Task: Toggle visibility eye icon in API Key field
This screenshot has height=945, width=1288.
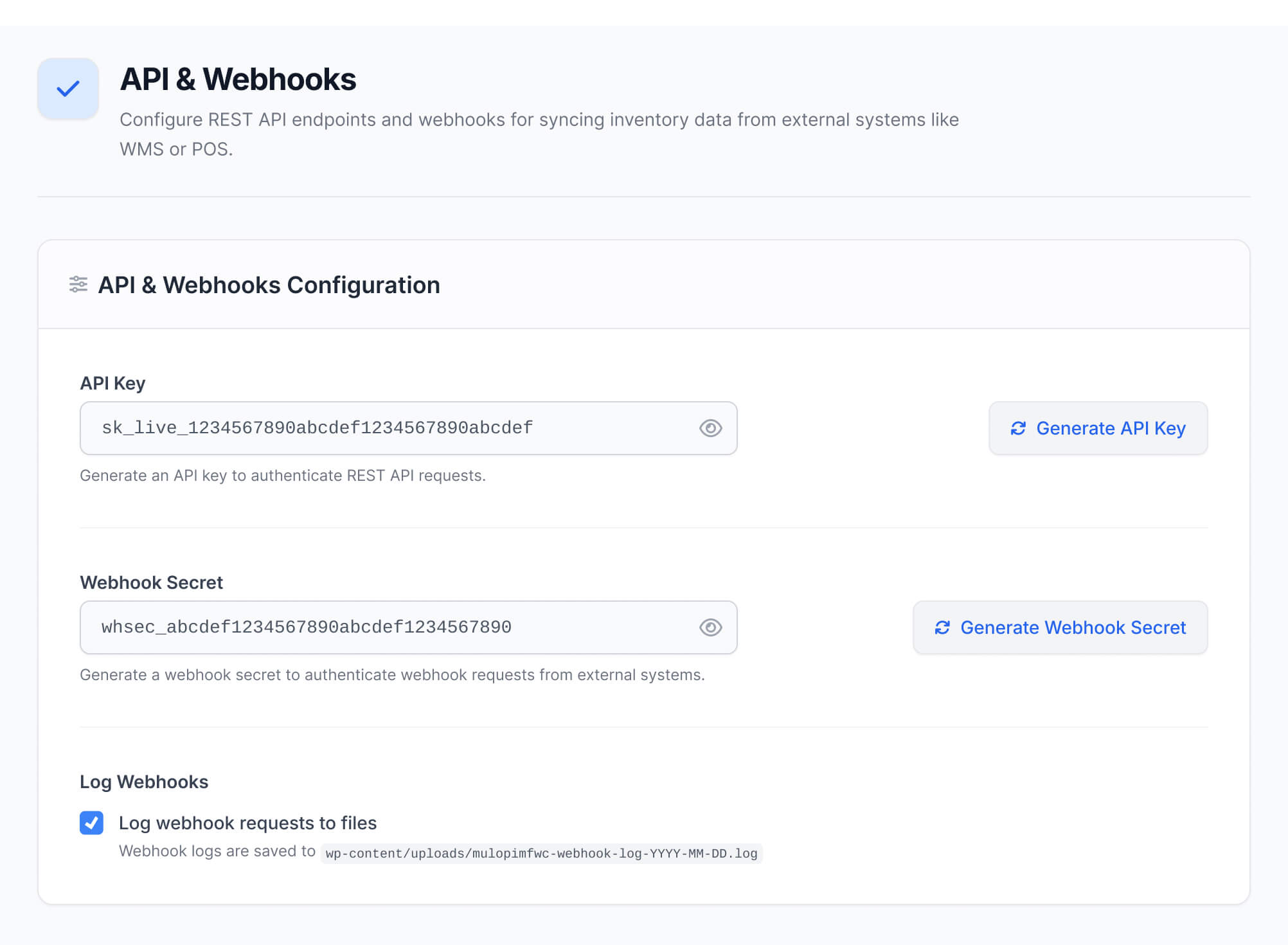Action: (710, 428)
